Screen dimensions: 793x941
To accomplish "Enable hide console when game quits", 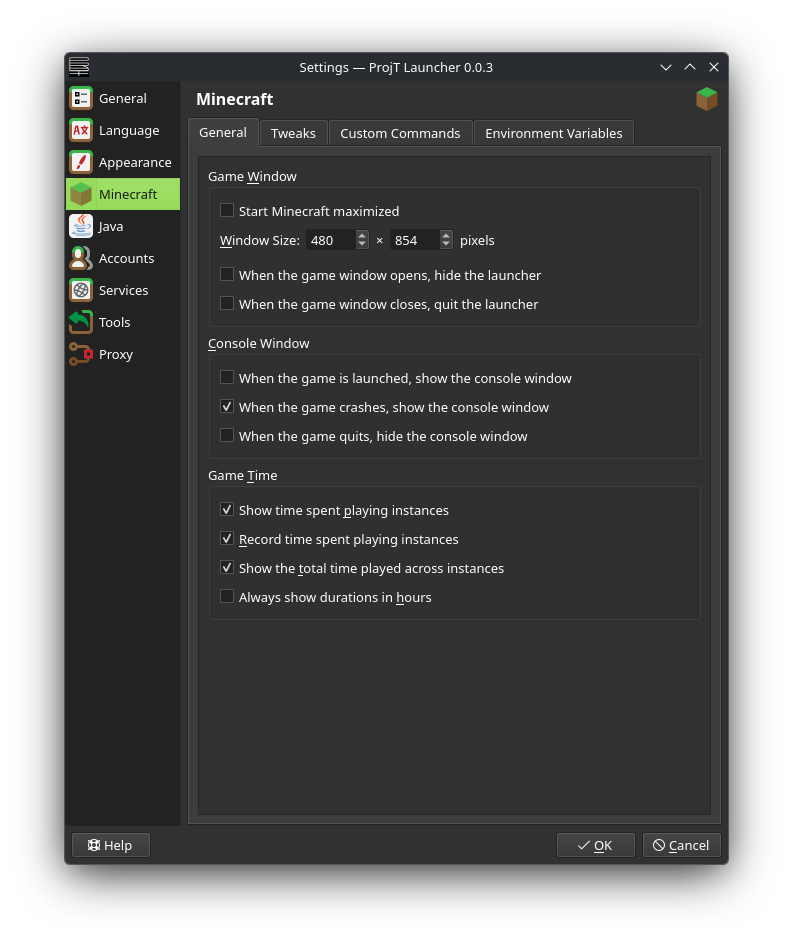I will 226,436.
